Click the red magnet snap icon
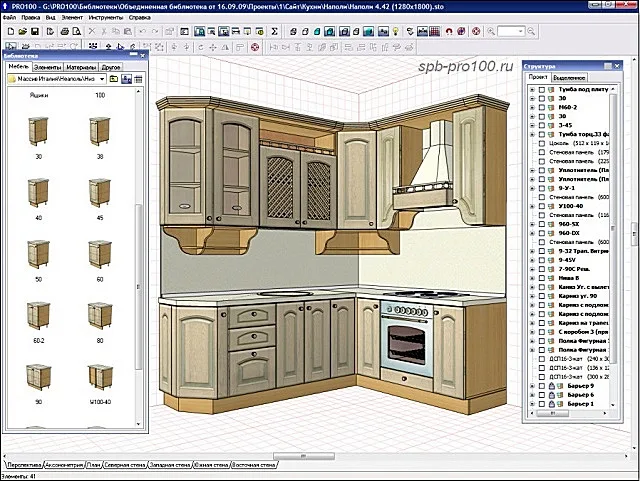The height and width of the screenshot is (481, 640). tap(449, 31)
